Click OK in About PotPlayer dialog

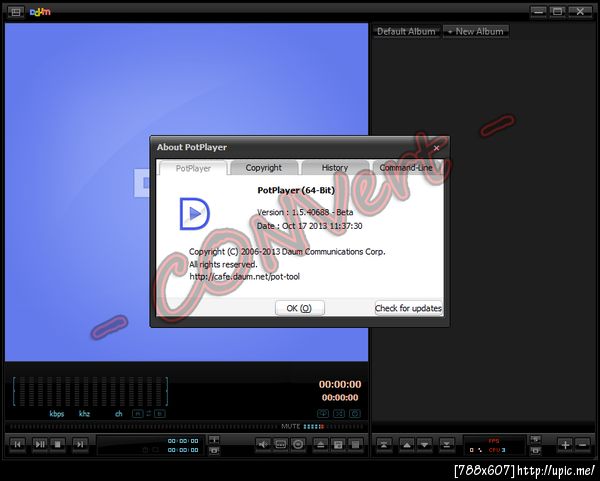(x=300, y=308)
